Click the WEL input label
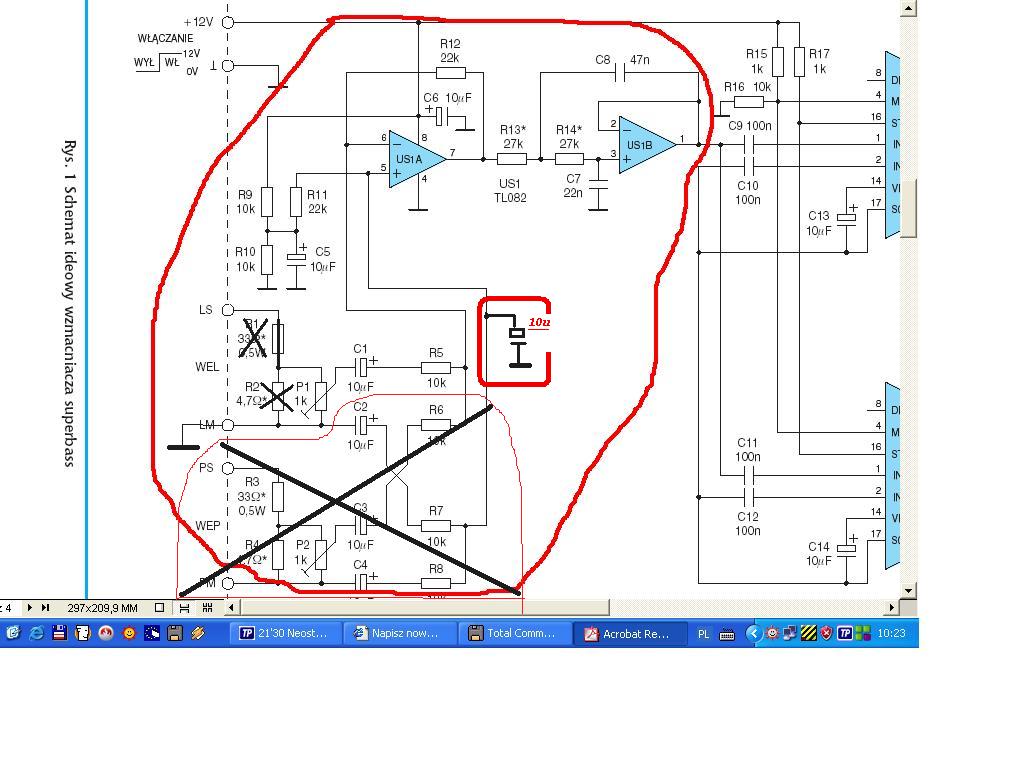 pyautogui.click(x=207, y=367)
